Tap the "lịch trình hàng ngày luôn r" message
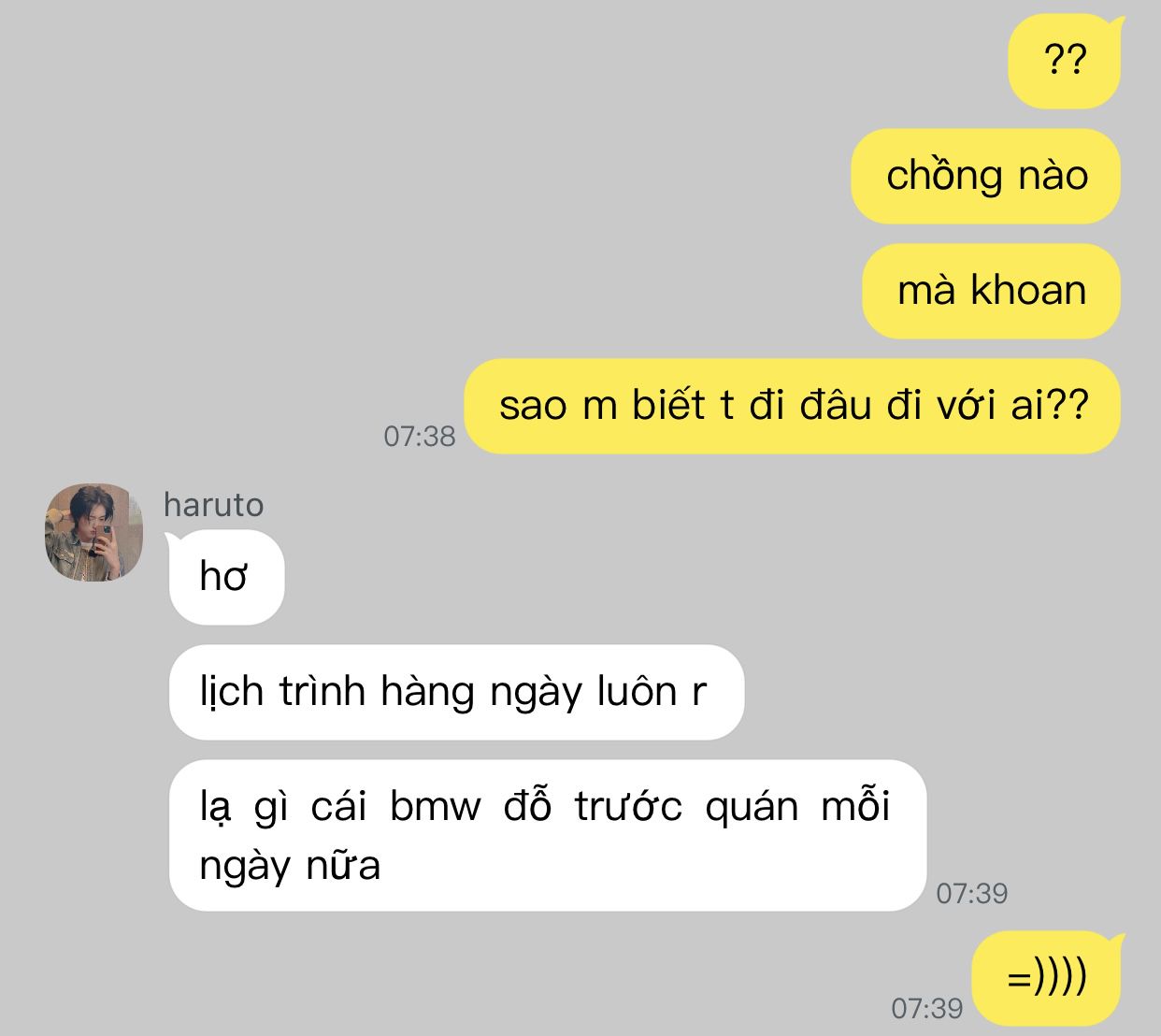Viewport: 1161px width, 1036px height. point(456,692)
